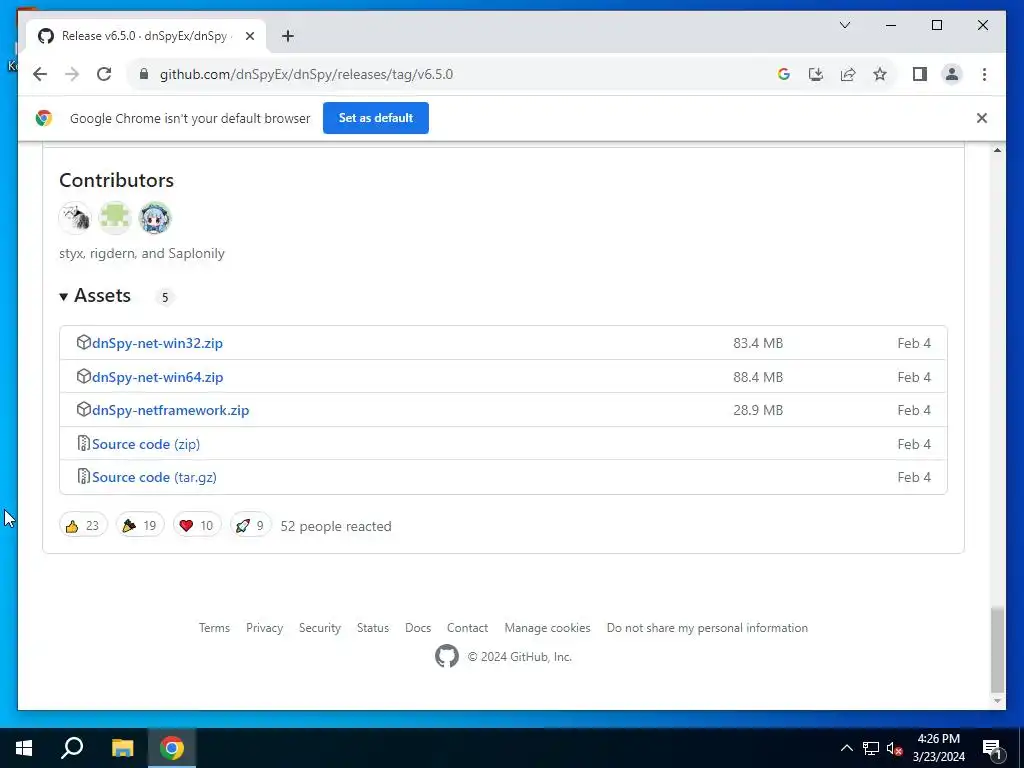Open the Chrome profile avatar
The width and height of the screenshot is (1024, 768).
tap(952, 74)
